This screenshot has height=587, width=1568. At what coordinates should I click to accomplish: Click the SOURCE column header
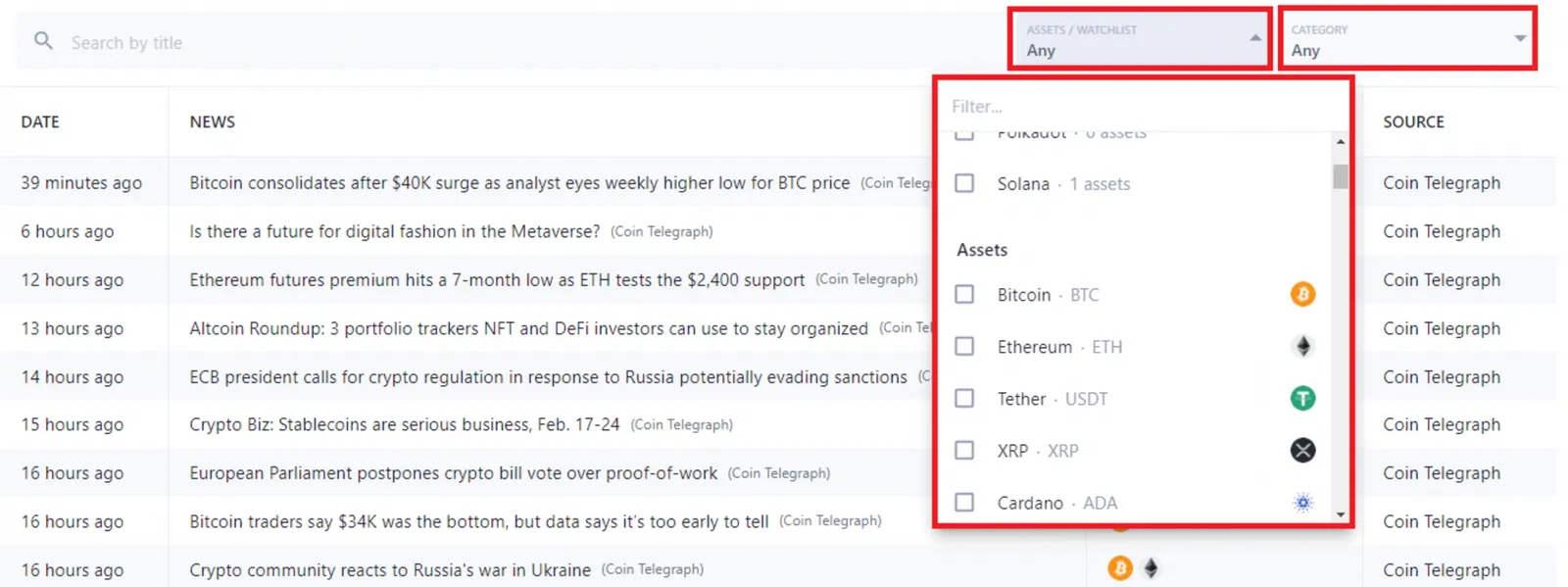(x=1413, y=122)
